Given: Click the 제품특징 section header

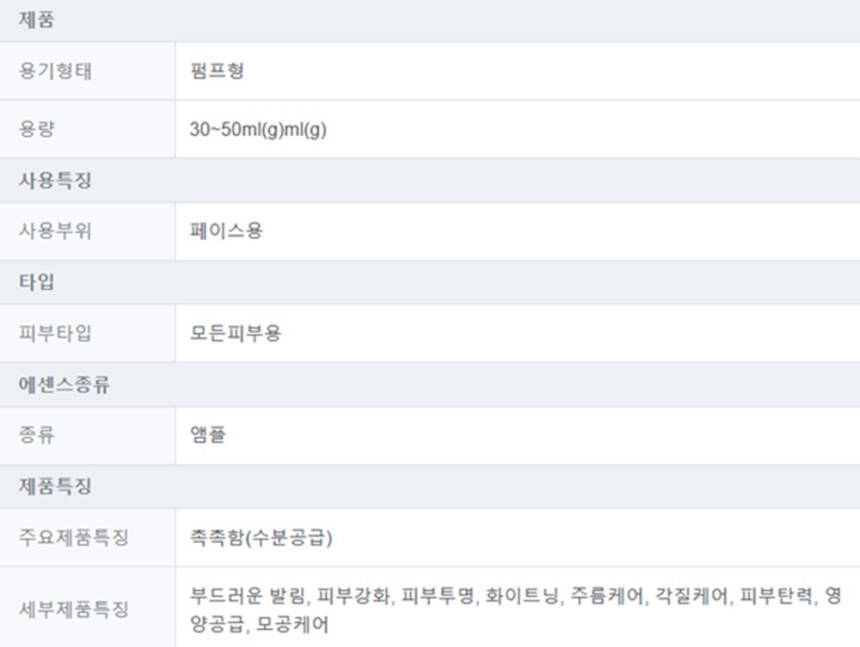Looking at the screenshot, I should 56,487.
